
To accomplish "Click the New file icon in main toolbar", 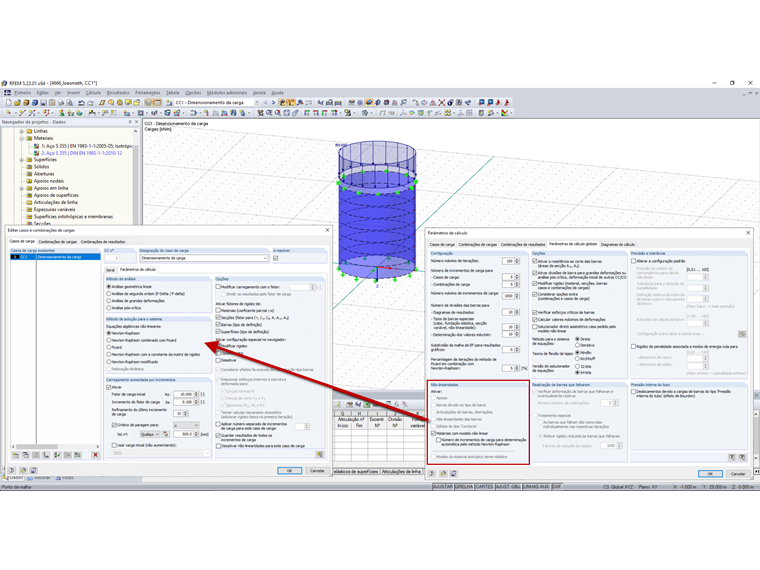I will click(x=8, y=103).
